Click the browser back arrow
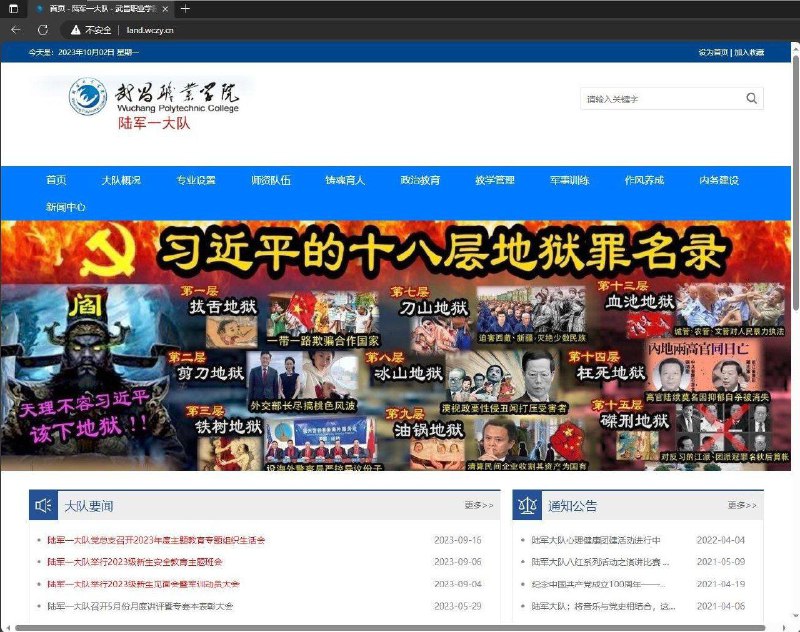800x632 pixels. pos(15,30)
